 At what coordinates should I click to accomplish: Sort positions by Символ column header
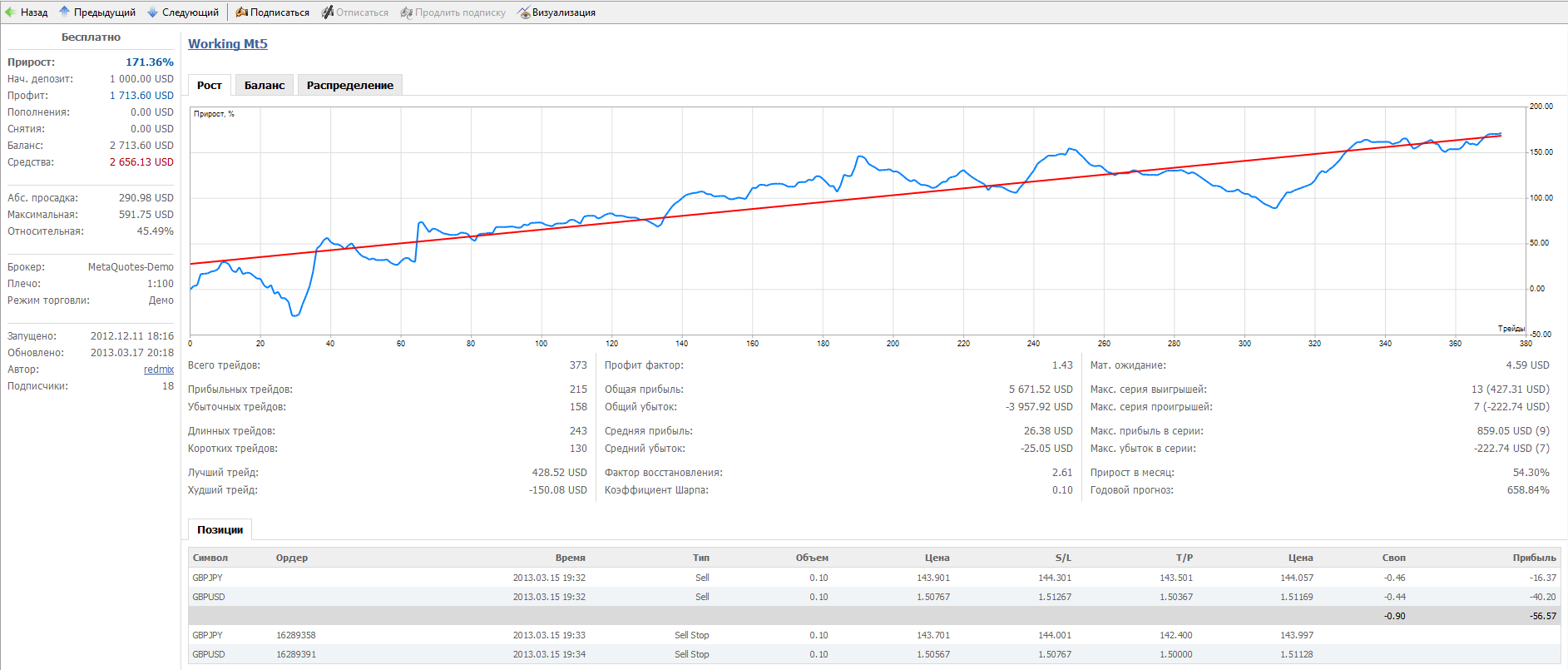[210, 558]
